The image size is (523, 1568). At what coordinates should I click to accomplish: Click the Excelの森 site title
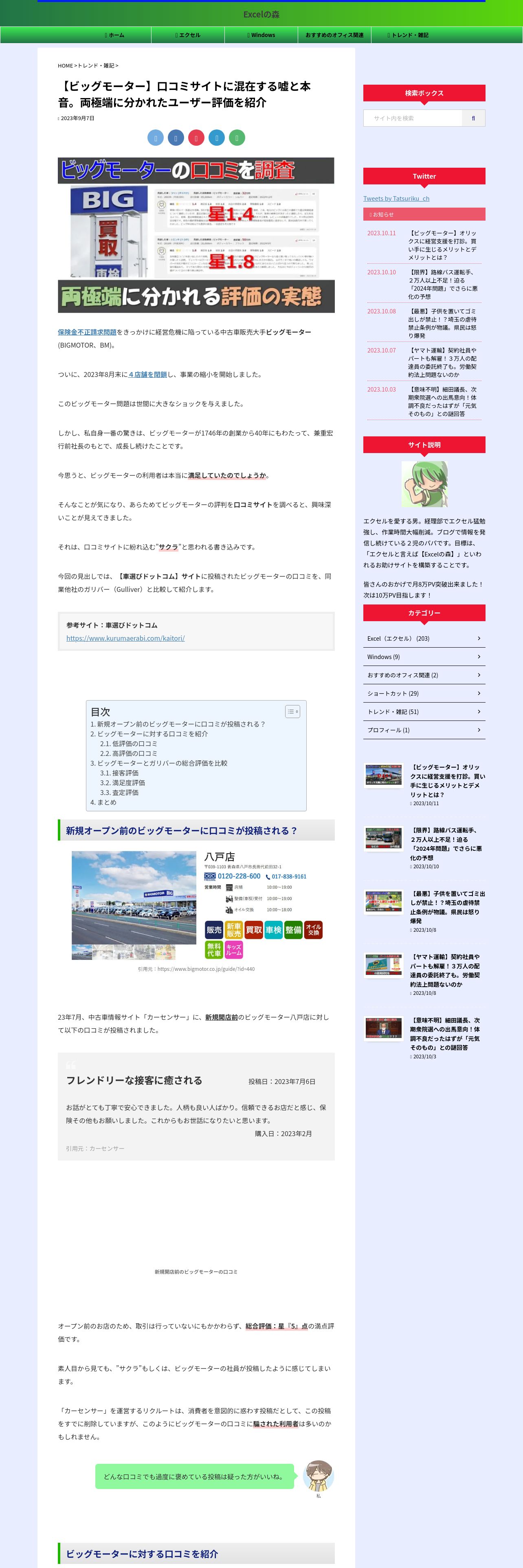[261, 14]
